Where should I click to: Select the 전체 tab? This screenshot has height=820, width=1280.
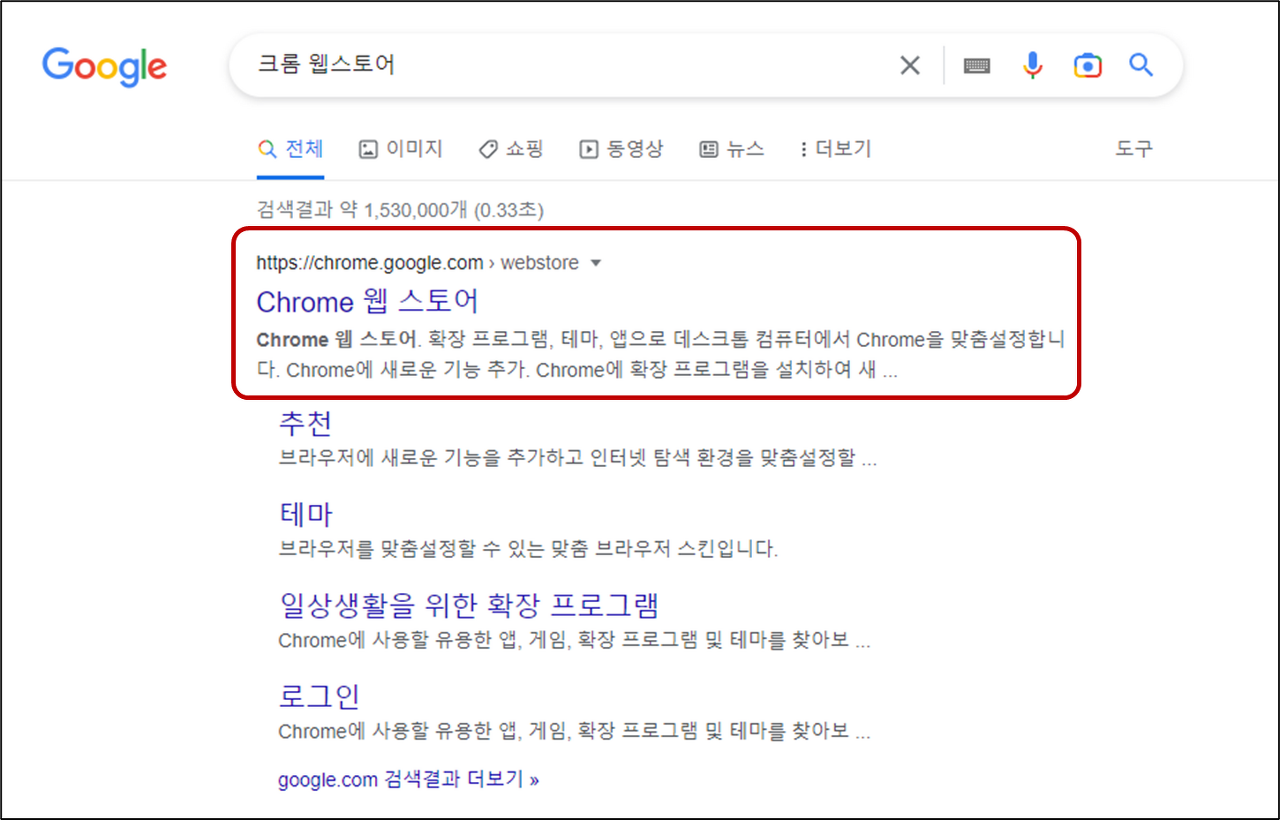(291, 149)
